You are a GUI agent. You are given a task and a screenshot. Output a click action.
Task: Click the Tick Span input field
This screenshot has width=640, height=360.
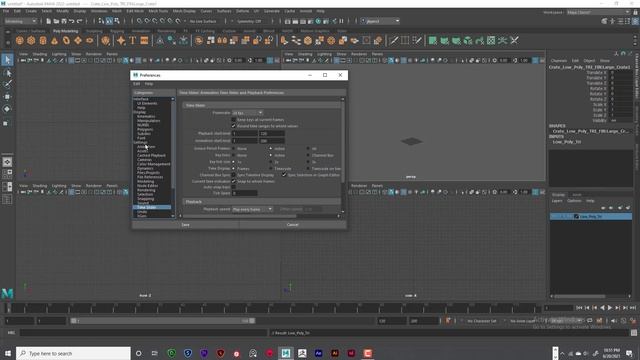244,193
